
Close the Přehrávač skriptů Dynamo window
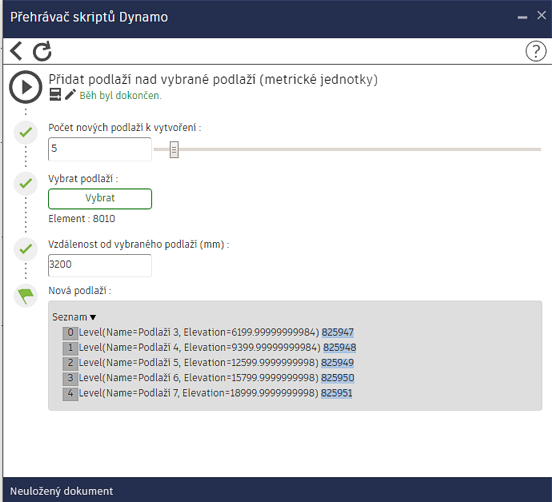pos(541,15)
